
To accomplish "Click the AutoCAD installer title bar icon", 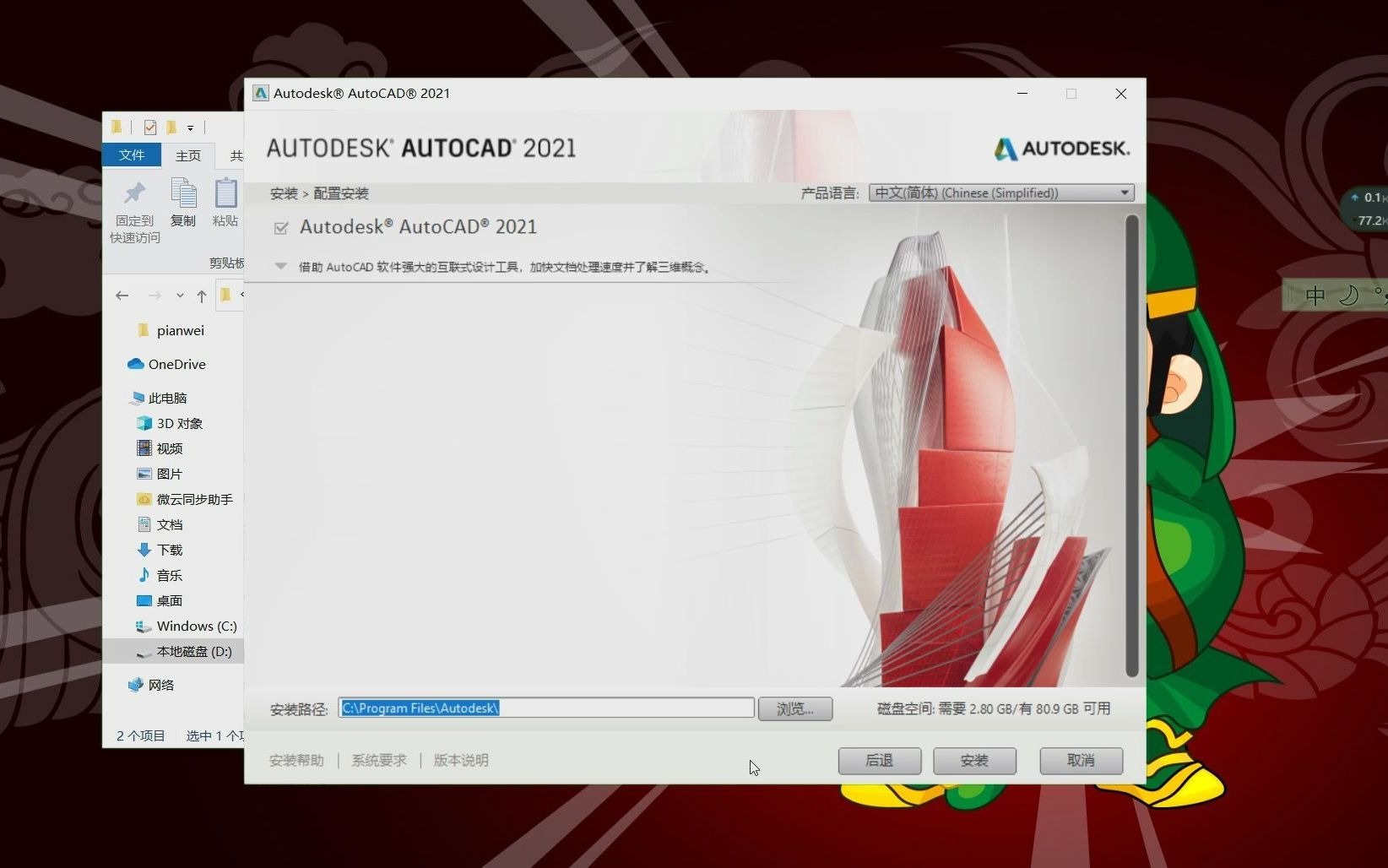I will [261, 93].
